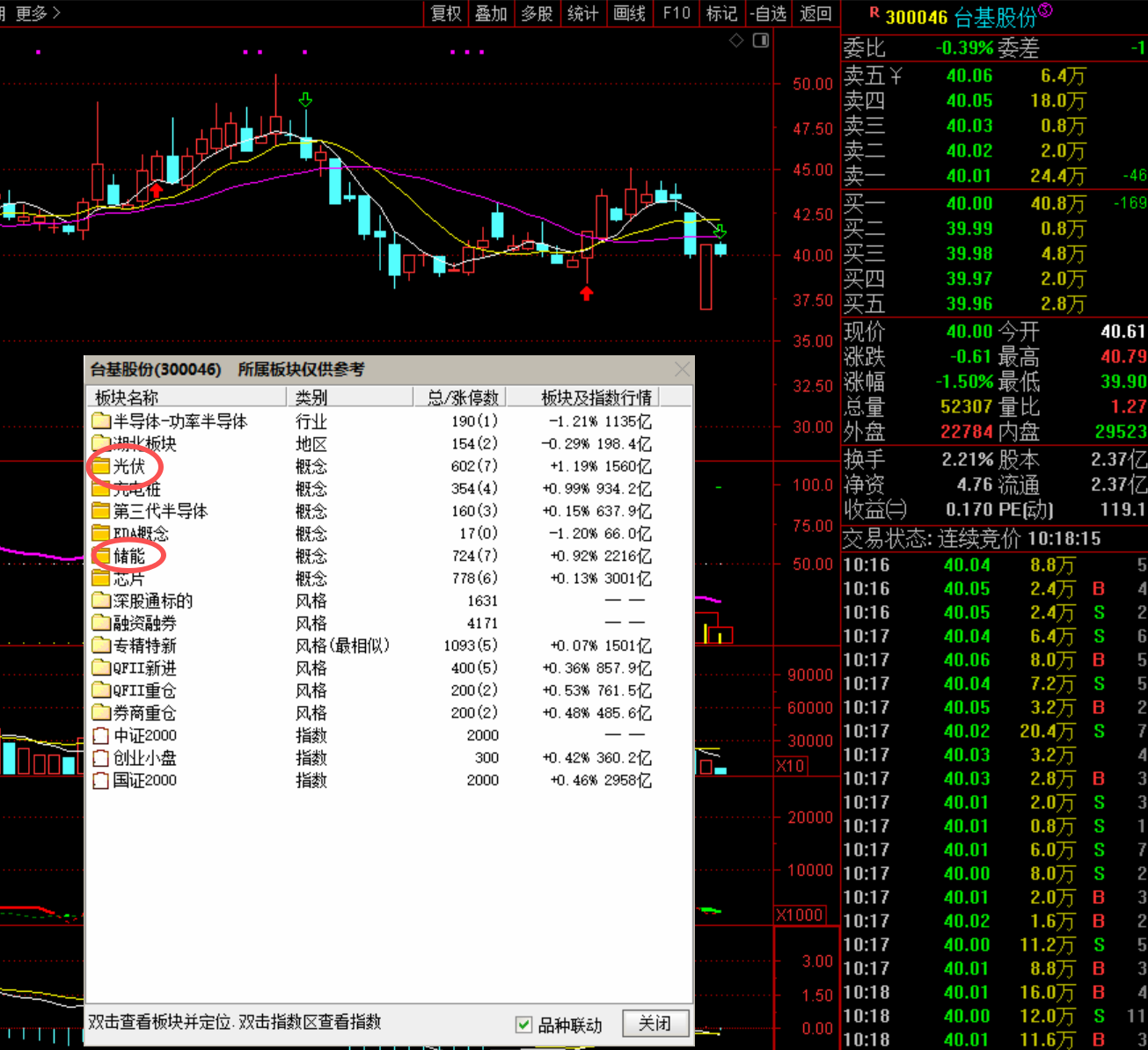This screenshot has width=1148, height=1050.
Task: Click the 创业小盘 index icon
Action: pyautogui.click(x=101, y=758)
